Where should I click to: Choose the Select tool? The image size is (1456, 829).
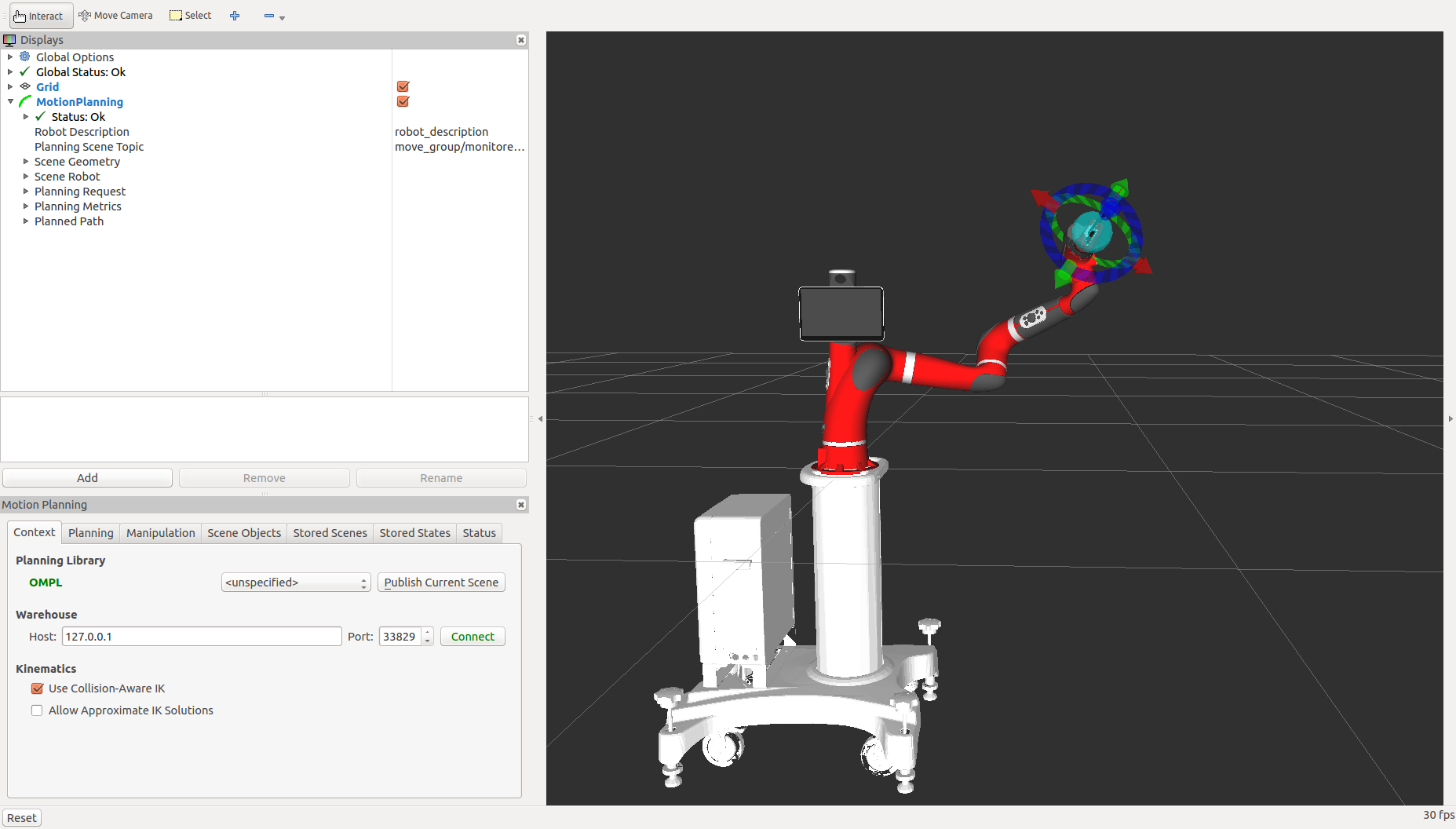coord(191,16)
